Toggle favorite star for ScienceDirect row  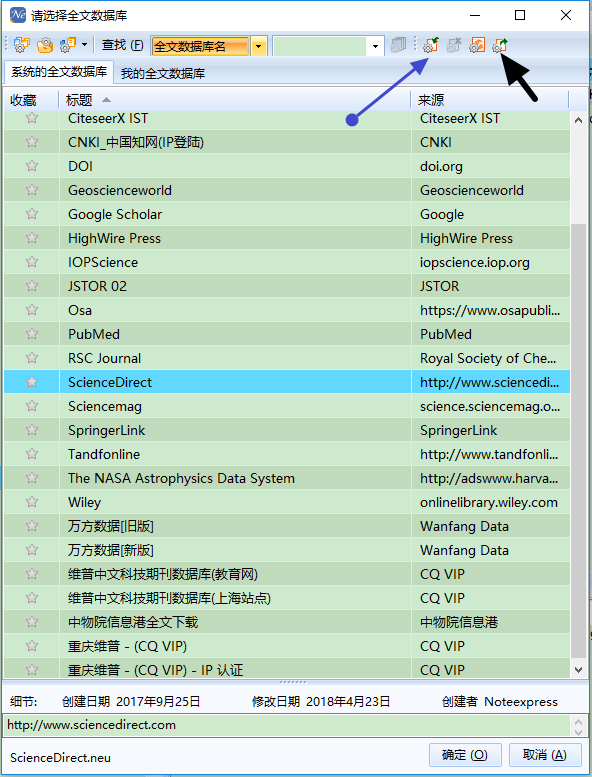[x=32, y=382]
